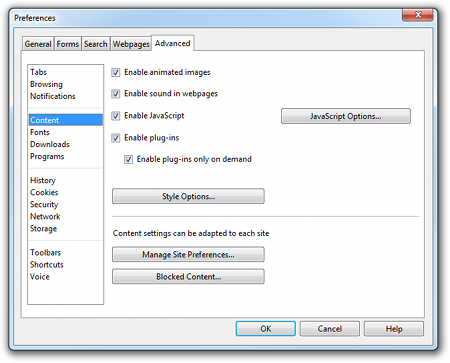Select Voice in the sidebar
450x363 pixels.
(x=66, y=276)
